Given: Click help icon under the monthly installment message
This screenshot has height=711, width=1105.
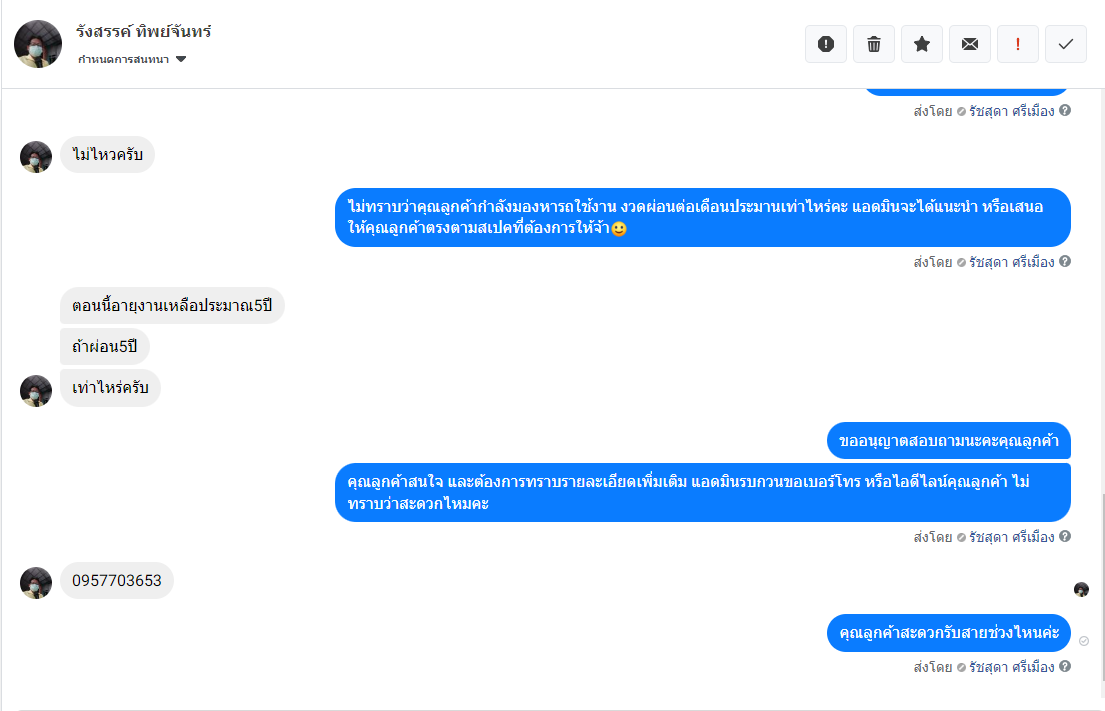Looking at the screenshot, I should (1065, 261).
